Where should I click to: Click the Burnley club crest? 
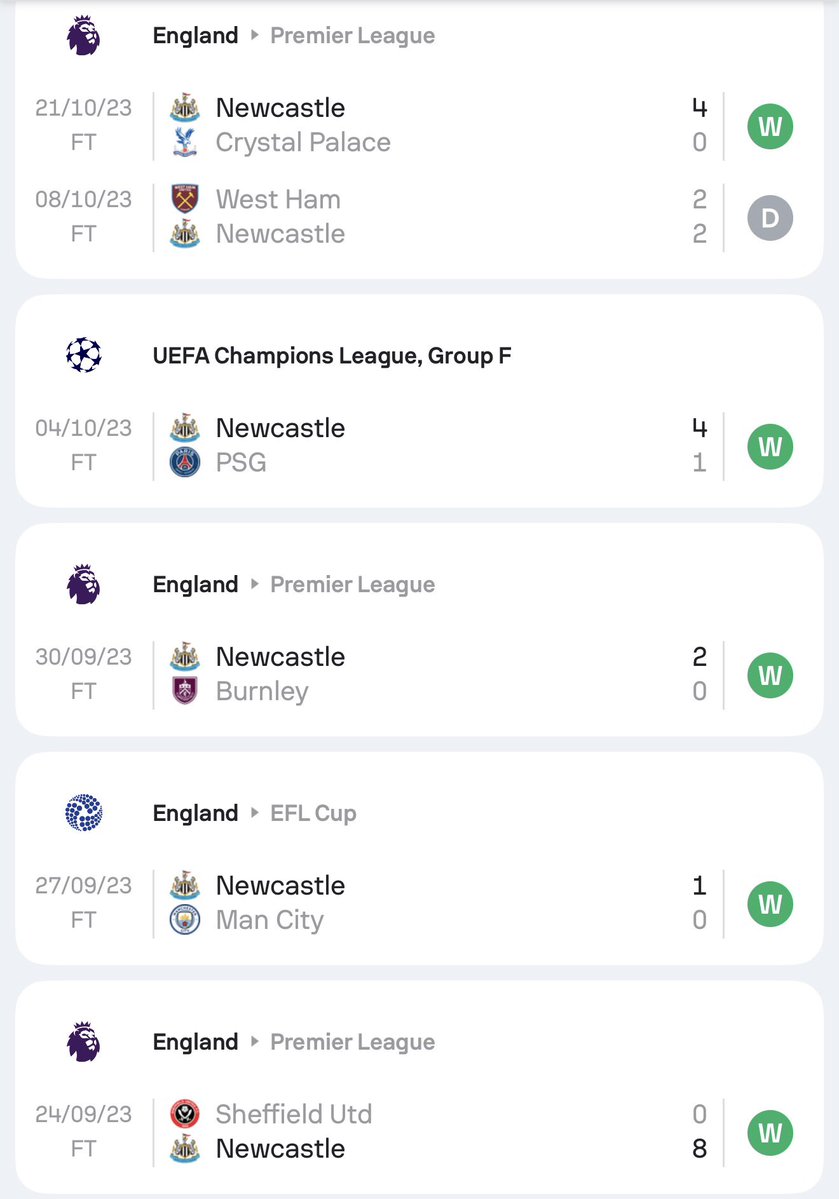(x=184, y=691)
